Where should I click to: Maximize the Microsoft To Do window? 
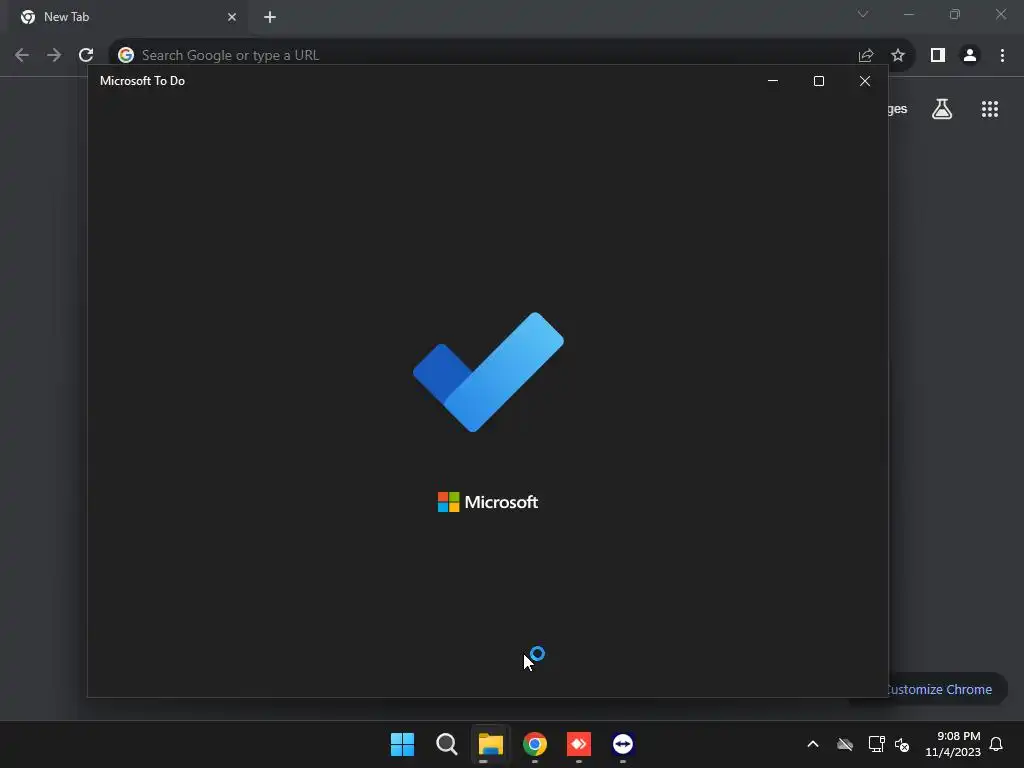pos(819,81)
